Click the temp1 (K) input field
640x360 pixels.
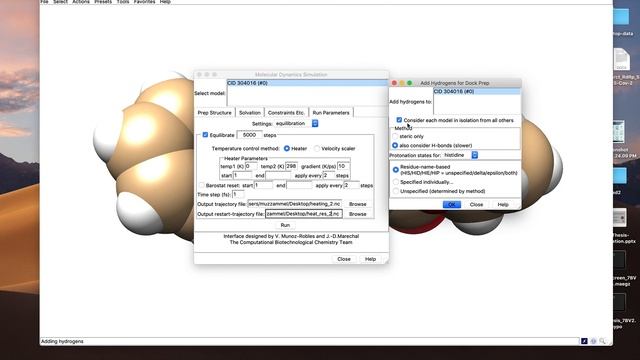coord(251,166)
